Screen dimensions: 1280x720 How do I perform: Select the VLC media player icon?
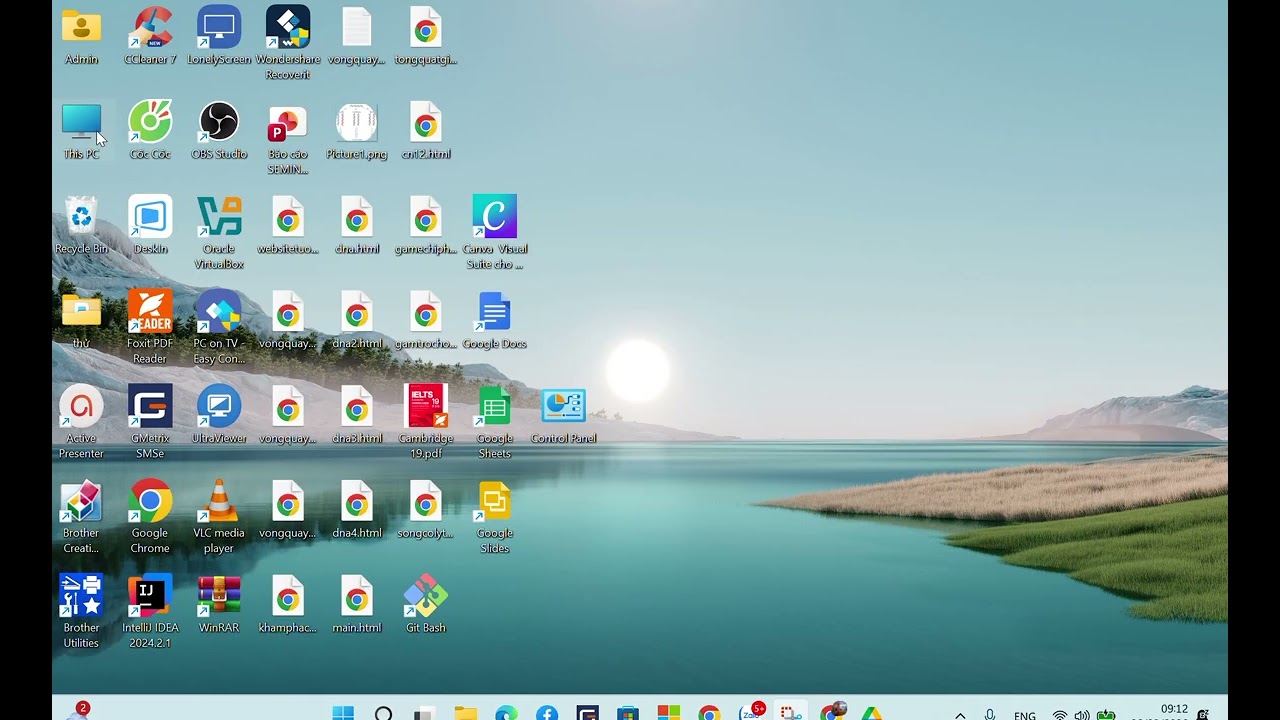coord(219,517)
